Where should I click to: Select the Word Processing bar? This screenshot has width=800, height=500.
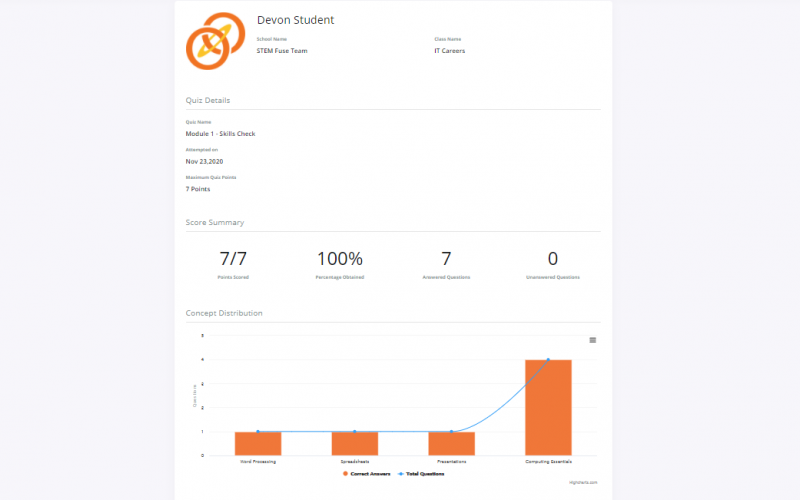click(258, 443)
